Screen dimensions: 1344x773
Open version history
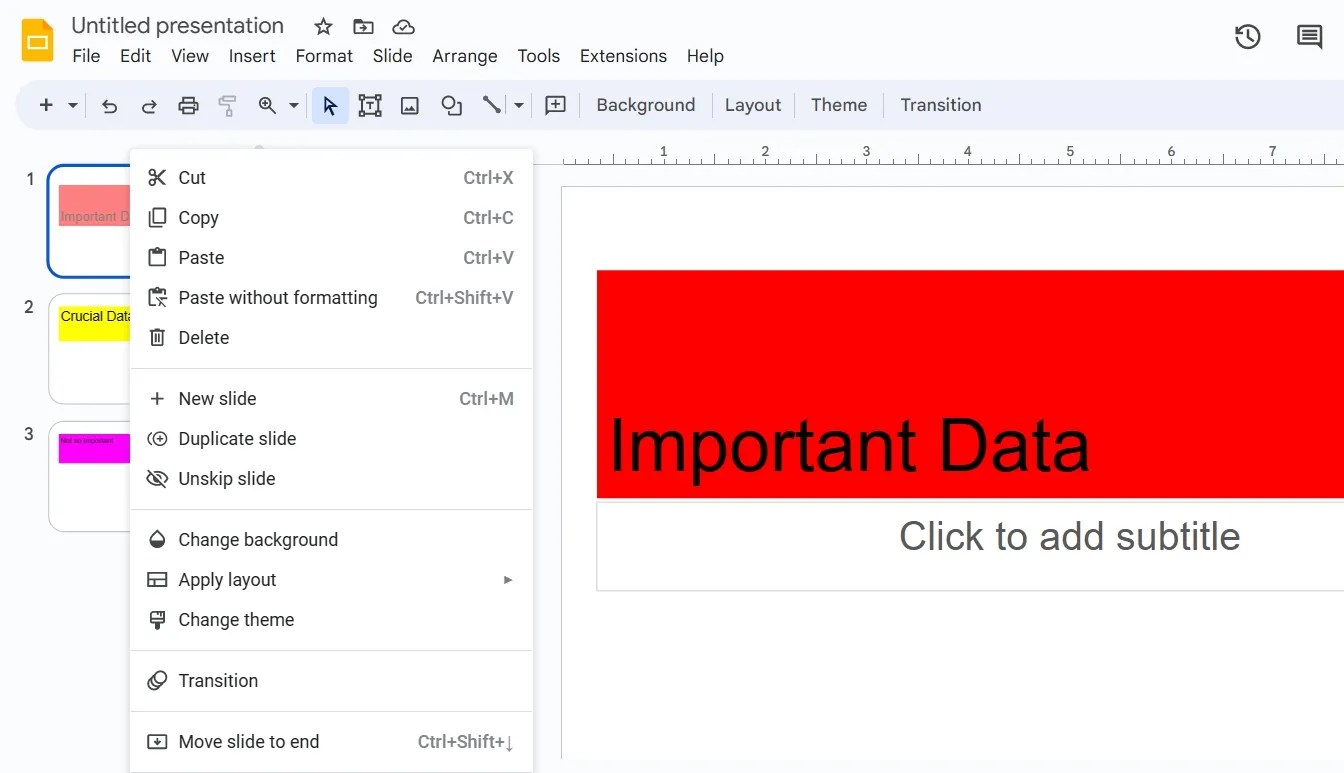[1247, 35]
